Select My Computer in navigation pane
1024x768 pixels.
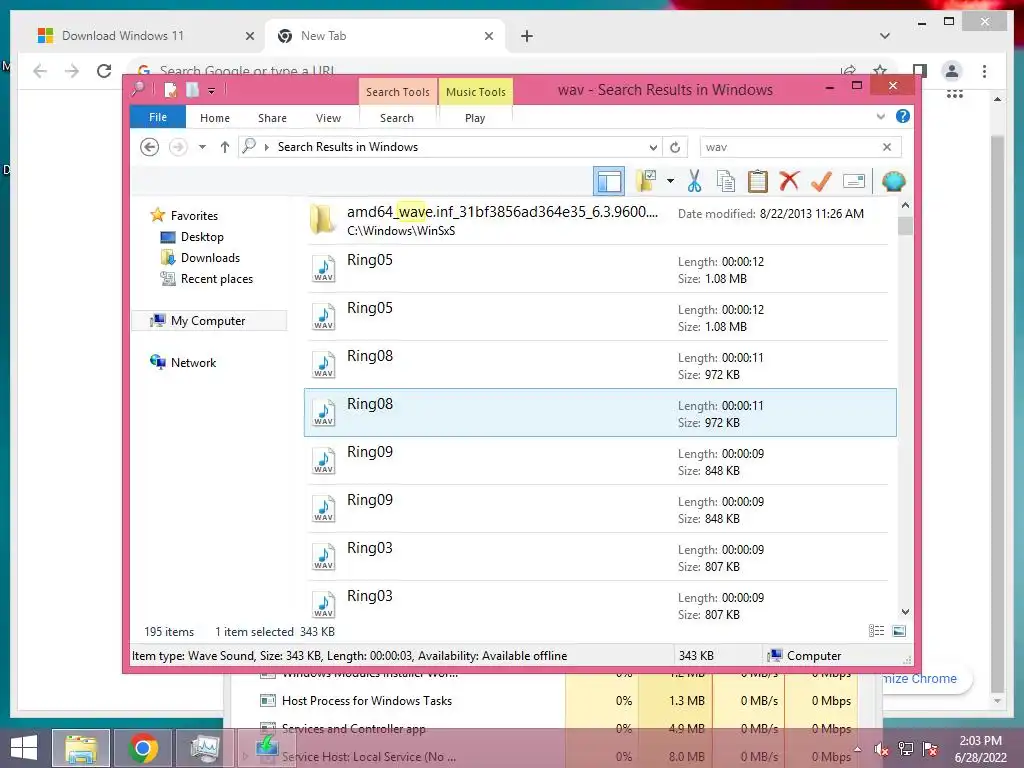[209, 321]
